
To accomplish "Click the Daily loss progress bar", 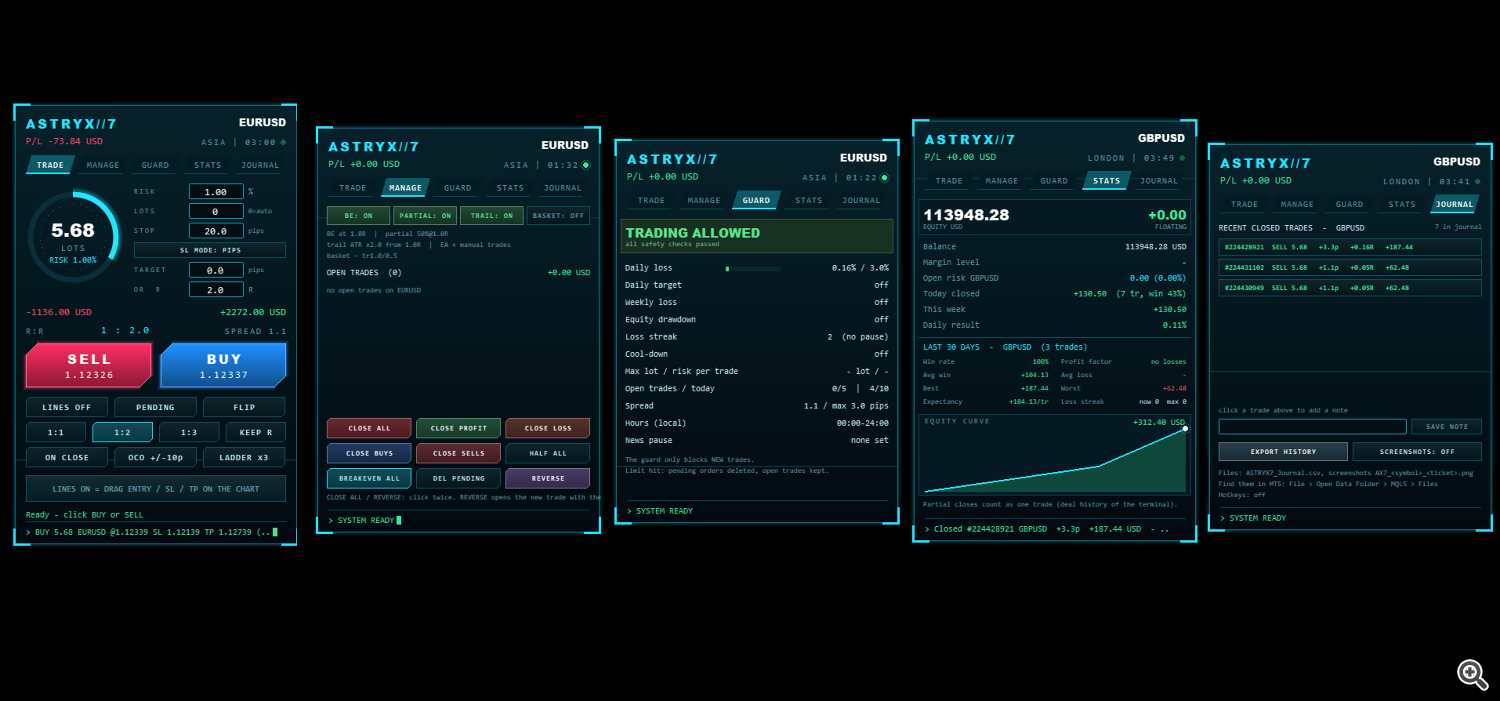I will [753, 268].
